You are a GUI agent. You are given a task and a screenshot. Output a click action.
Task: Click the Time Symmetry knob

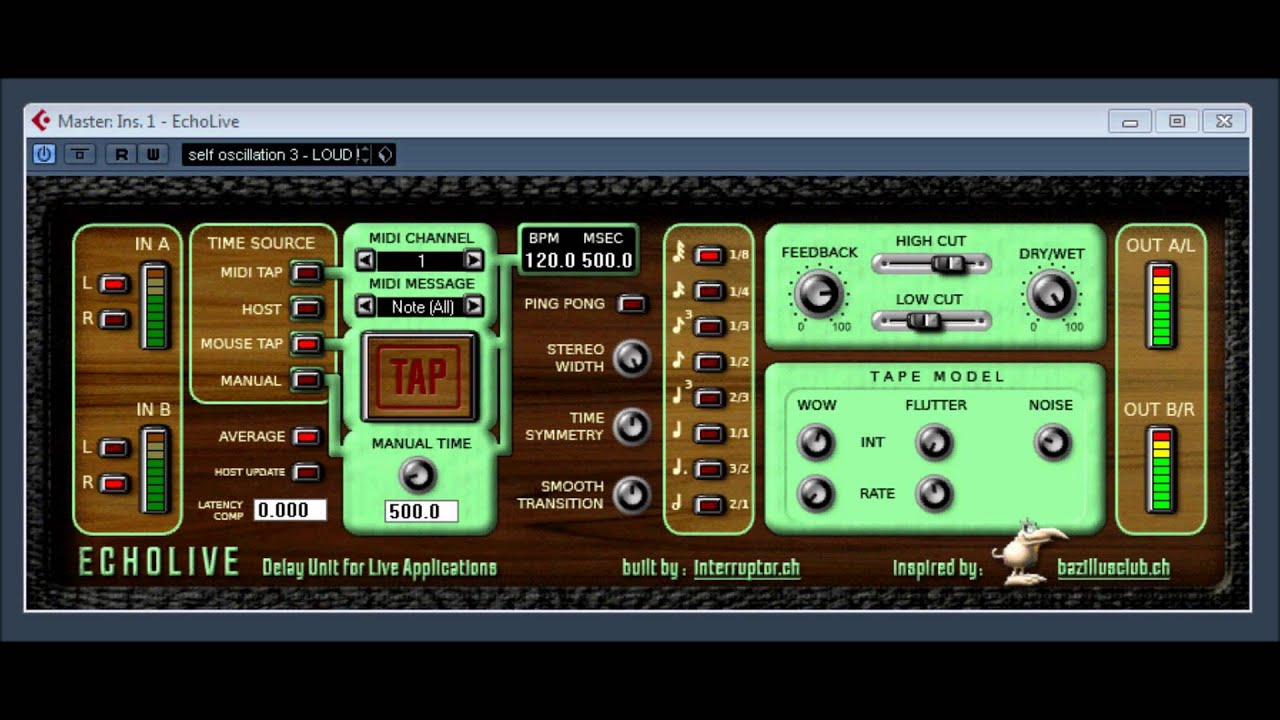click(x=631, y=426)
